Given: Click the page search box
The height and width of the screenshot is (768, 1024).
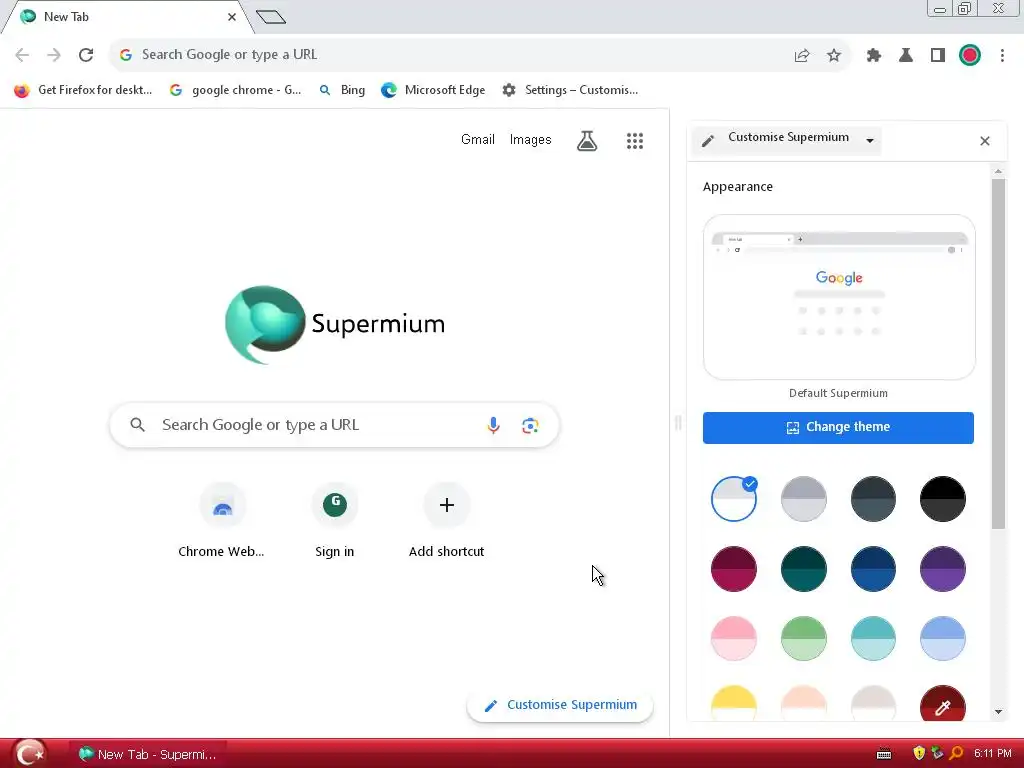Looking at the screenshot, I should (x=334, y=426).
